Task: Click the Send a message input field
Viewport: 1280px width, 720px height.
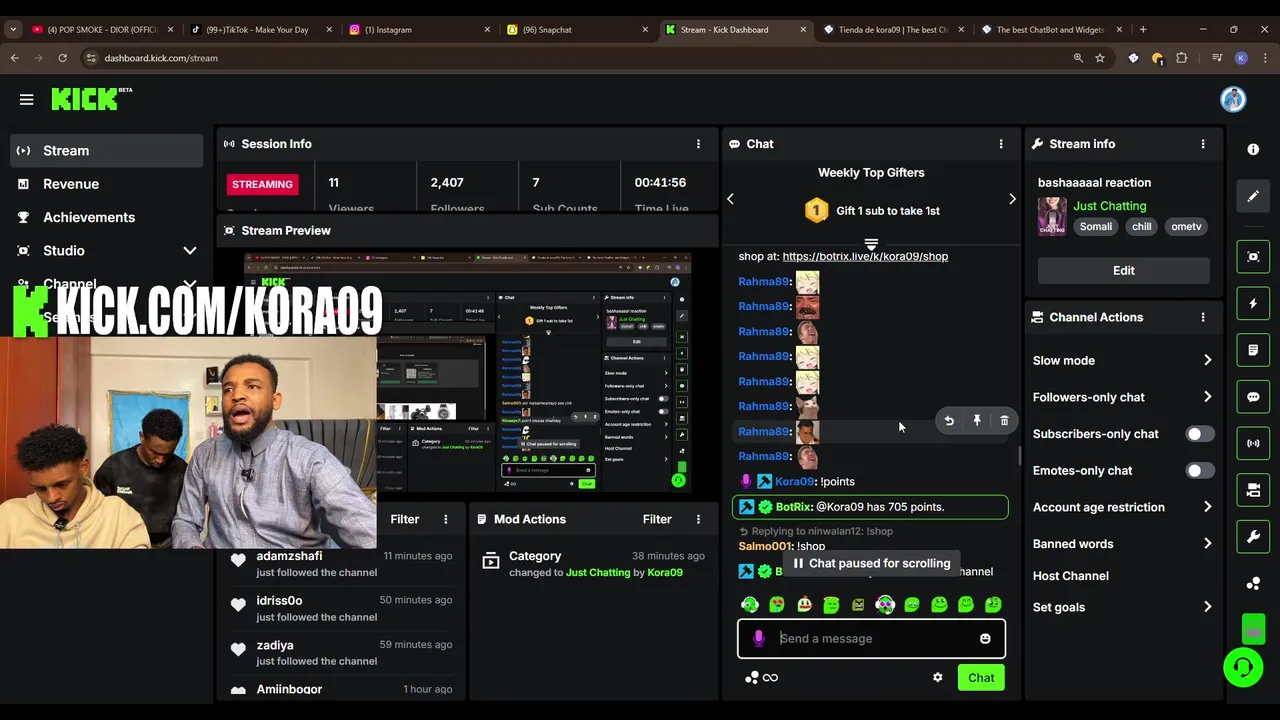Action: point(871,639)
